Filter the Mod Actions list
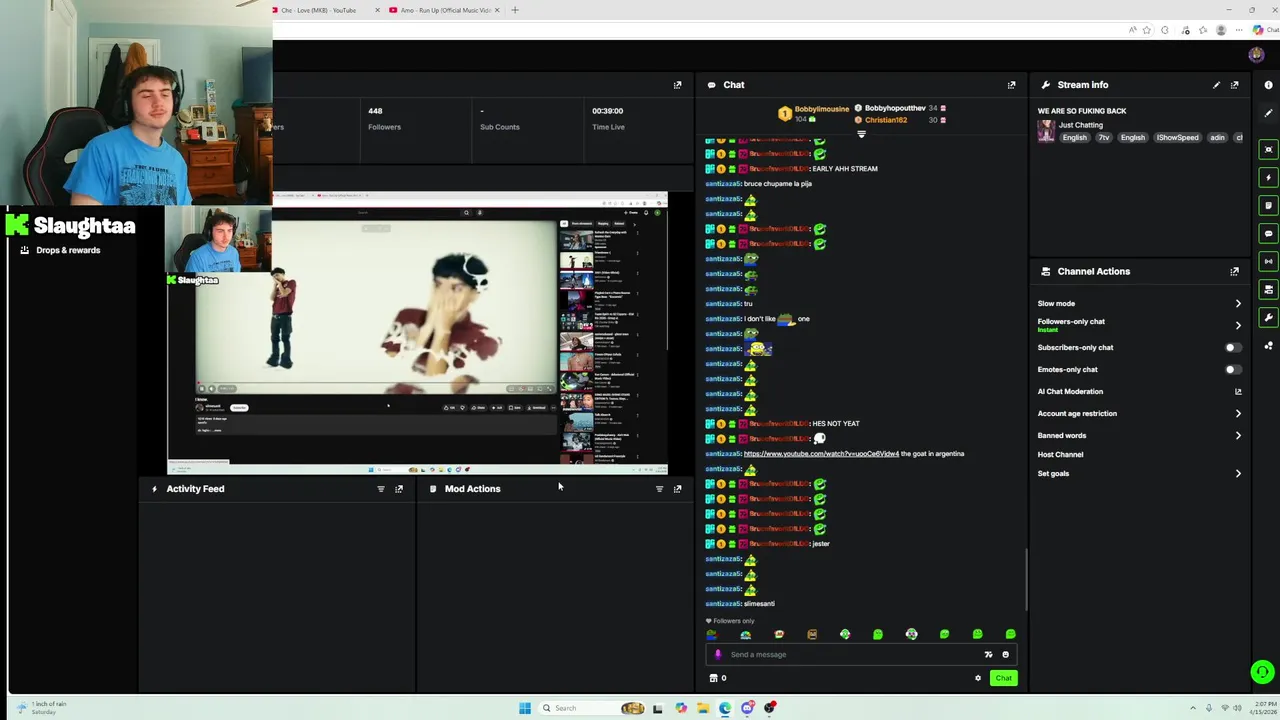 click(659, 489)
